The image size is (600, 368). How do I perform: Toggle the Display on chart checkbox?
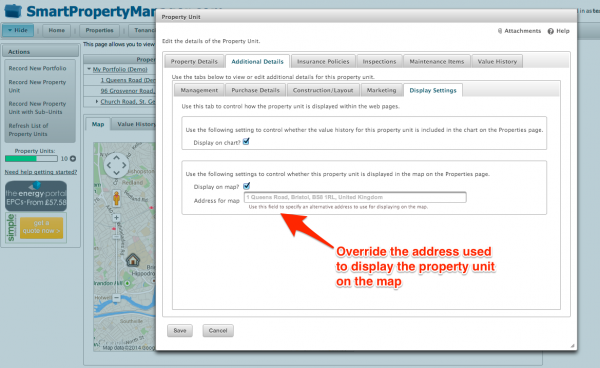click(x=246, y=142)
